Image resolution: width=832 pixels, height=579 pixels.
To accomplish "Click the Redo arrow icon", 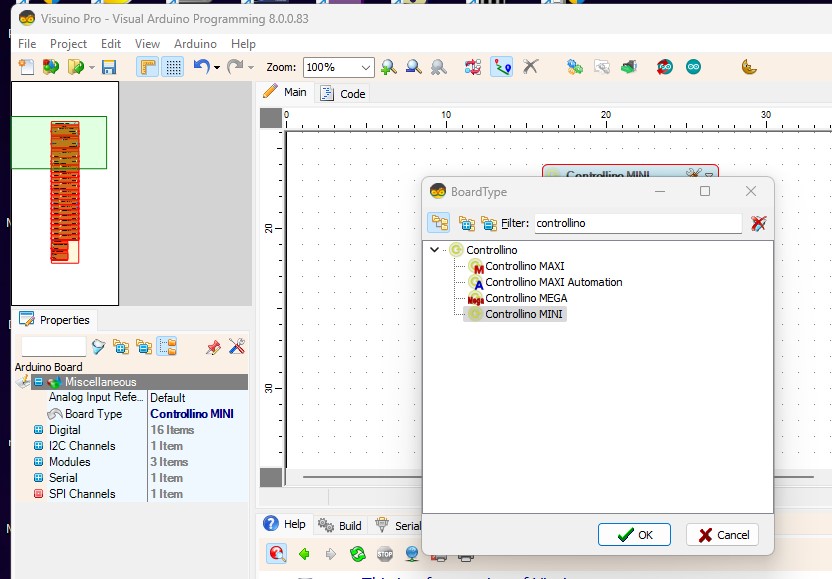I will point(235,67).
